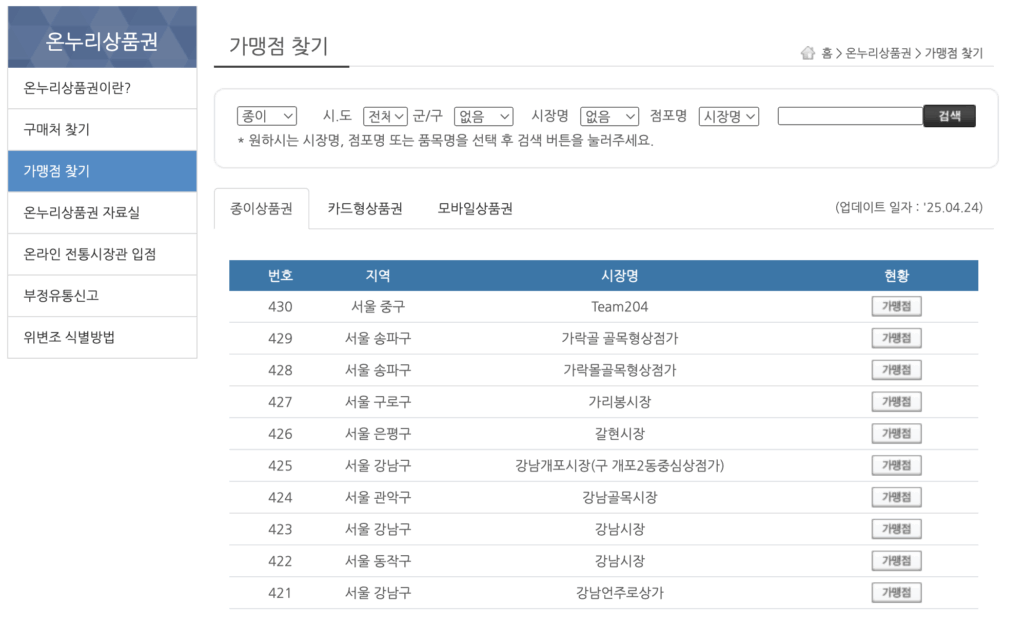Image resolution: width=1024 pixels, height=625 pixels.
Task: Open the 종이 voucher type dropdown
Action: tap(267, 116)
